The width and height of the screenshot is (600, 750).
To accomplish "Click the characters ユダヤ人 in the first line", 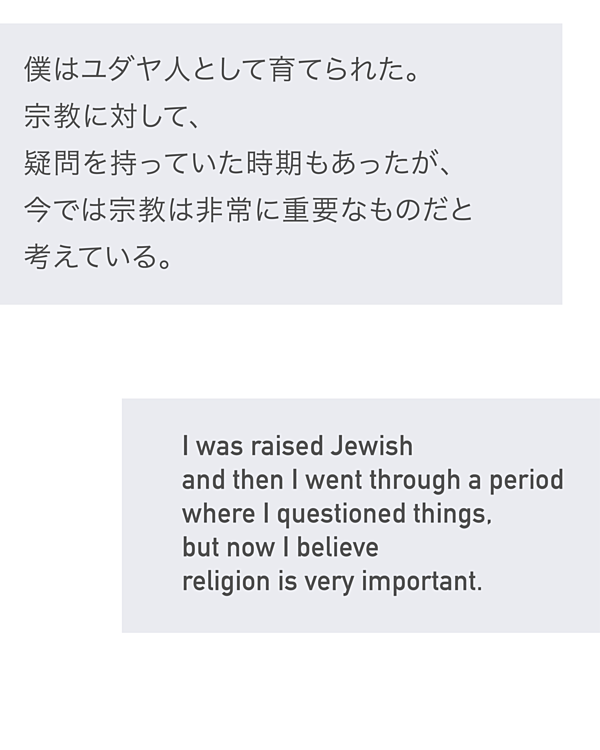I will (x=135, y=69).
